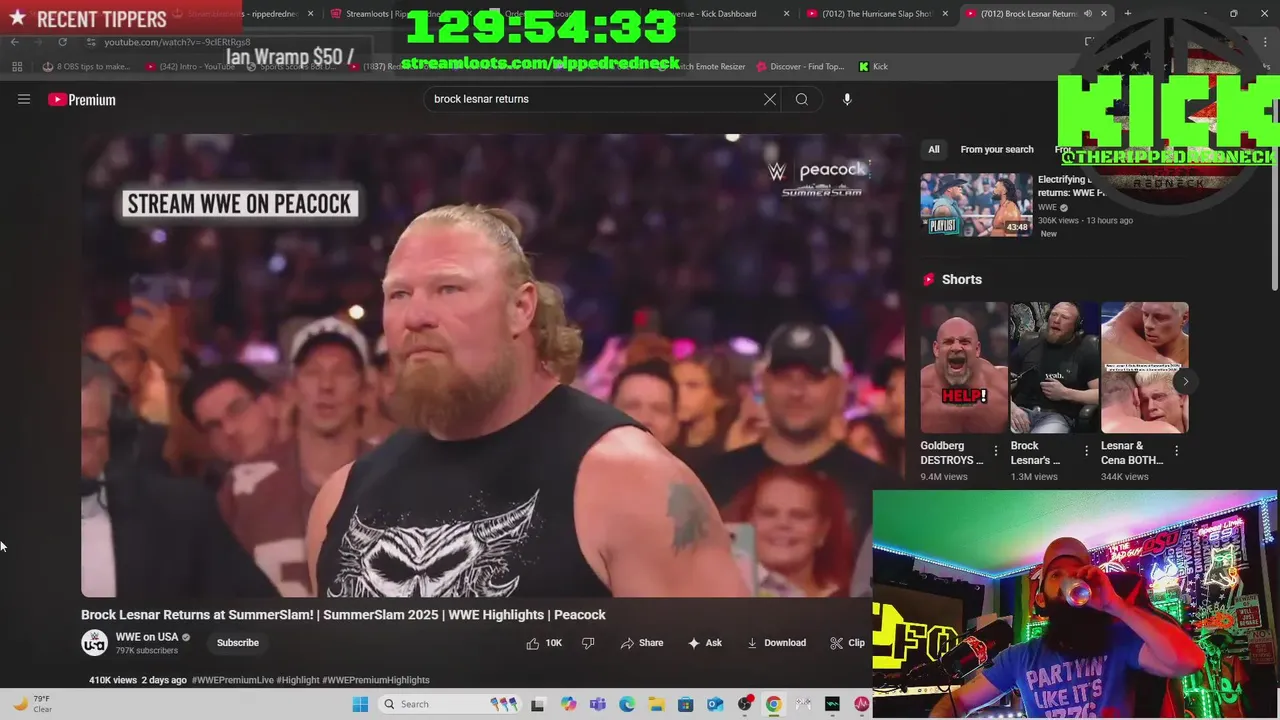The width and height of the screenshot is (1280, 720).
Task: Open the Kick bookmark
Action: click(x=873, y=67)
